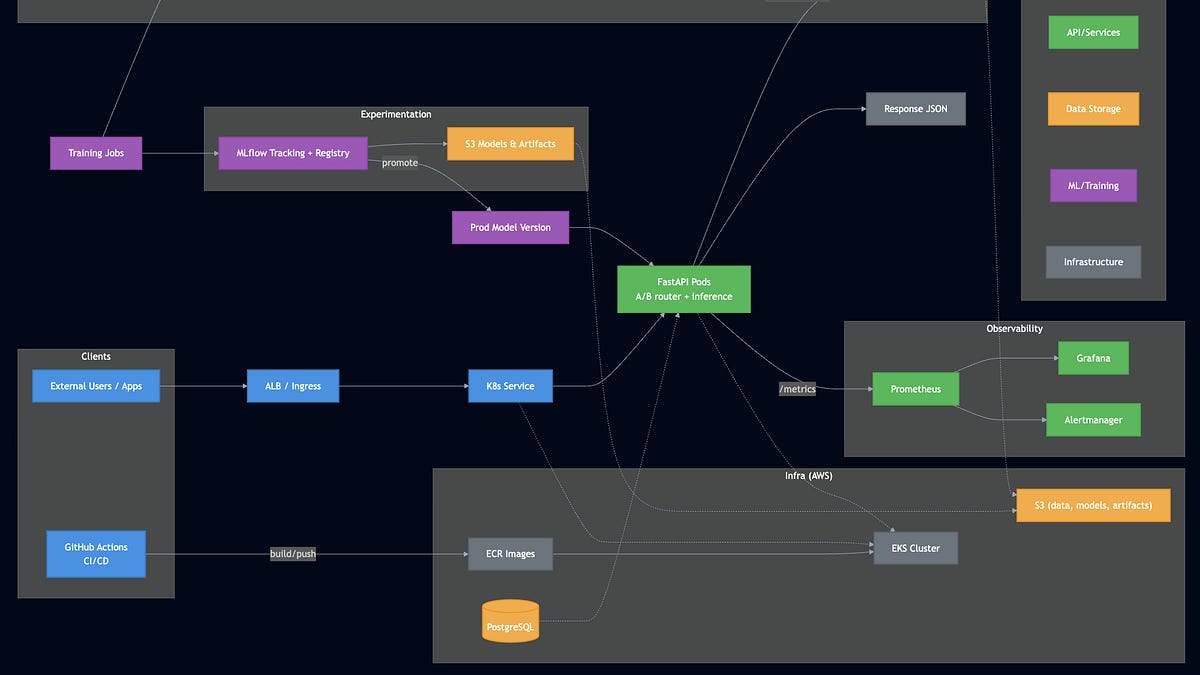This screenshot has height=675, width=1200.
Task: Click the GitHub Actions CI/CD node
Action: pyautogui.click(x=96, y=554)
